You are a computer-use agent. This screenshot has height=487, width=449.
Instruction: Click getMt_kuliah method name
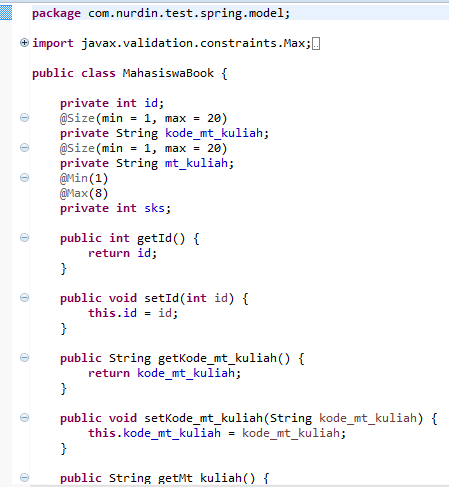click(200, 478)
